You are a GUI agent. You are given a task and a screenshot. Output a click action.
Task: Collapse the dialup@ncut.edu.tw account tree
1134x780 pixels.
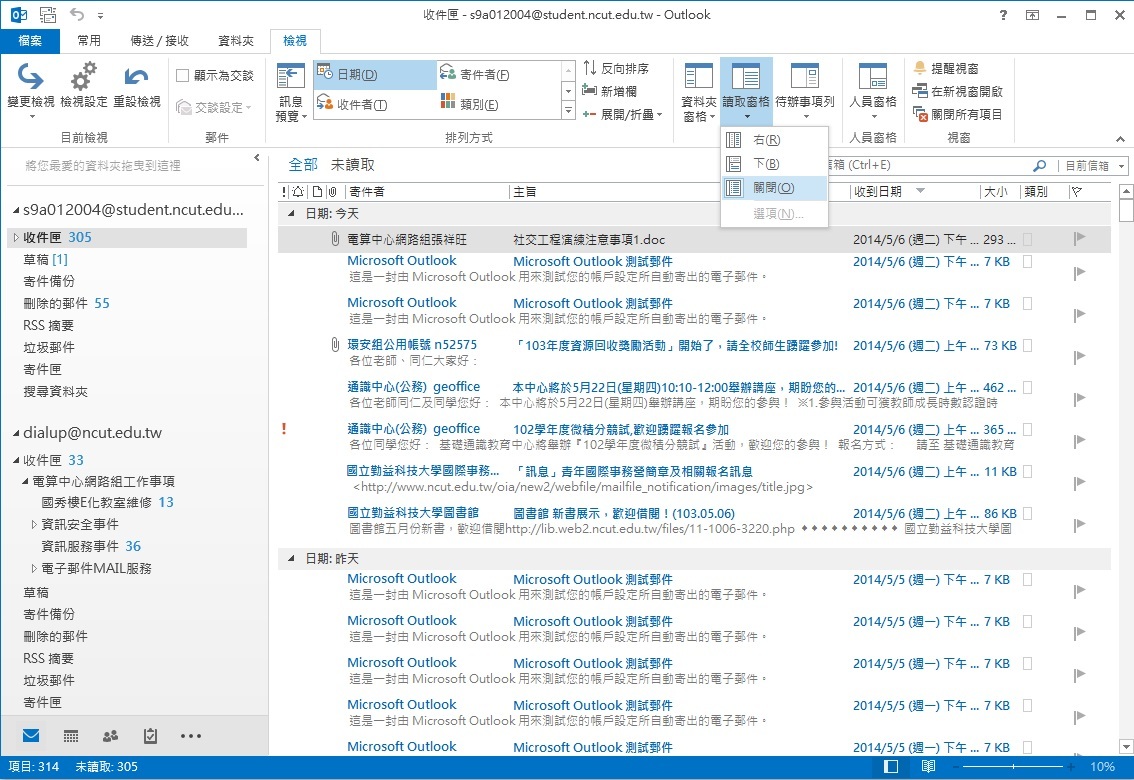(16, 433)
